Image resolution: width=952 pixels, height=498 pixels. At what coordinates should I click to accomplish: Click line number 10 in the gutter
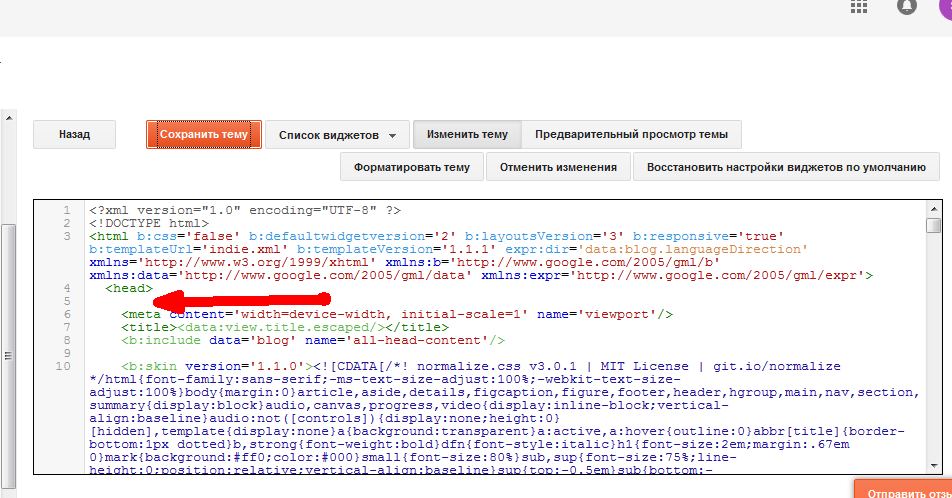[x=63, y=366]
